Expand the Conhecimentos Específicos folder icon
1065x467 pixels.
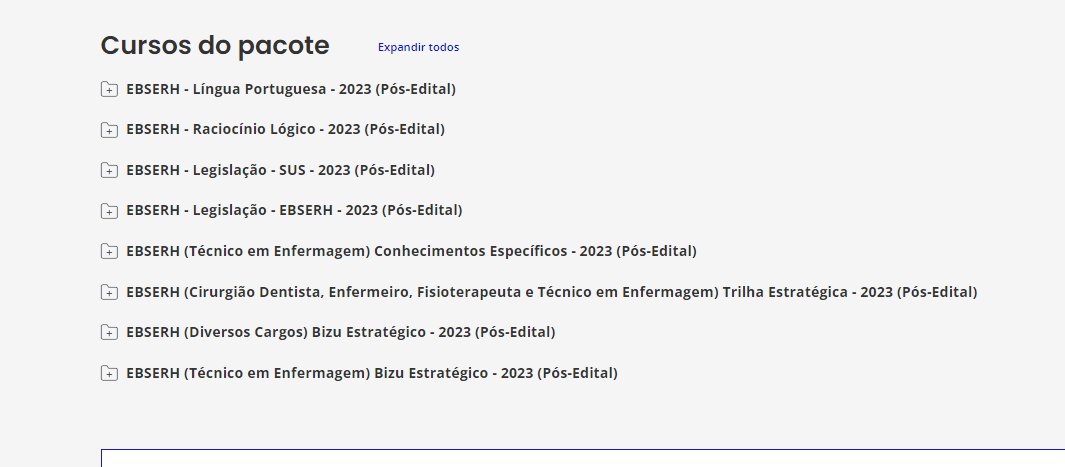[x=109, y=252]
